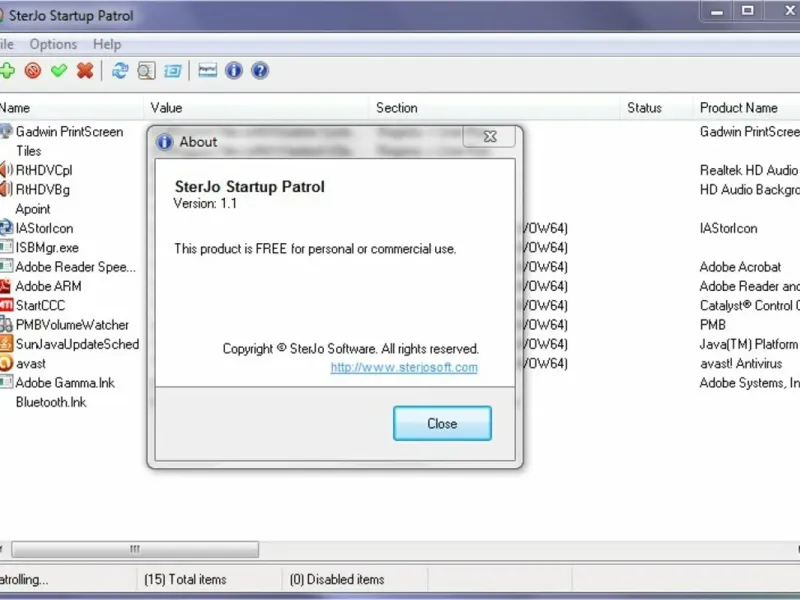Screen dimensions: 800x600
Task: Click the magnifier search toolbar icon
Action: pos(146,70)
